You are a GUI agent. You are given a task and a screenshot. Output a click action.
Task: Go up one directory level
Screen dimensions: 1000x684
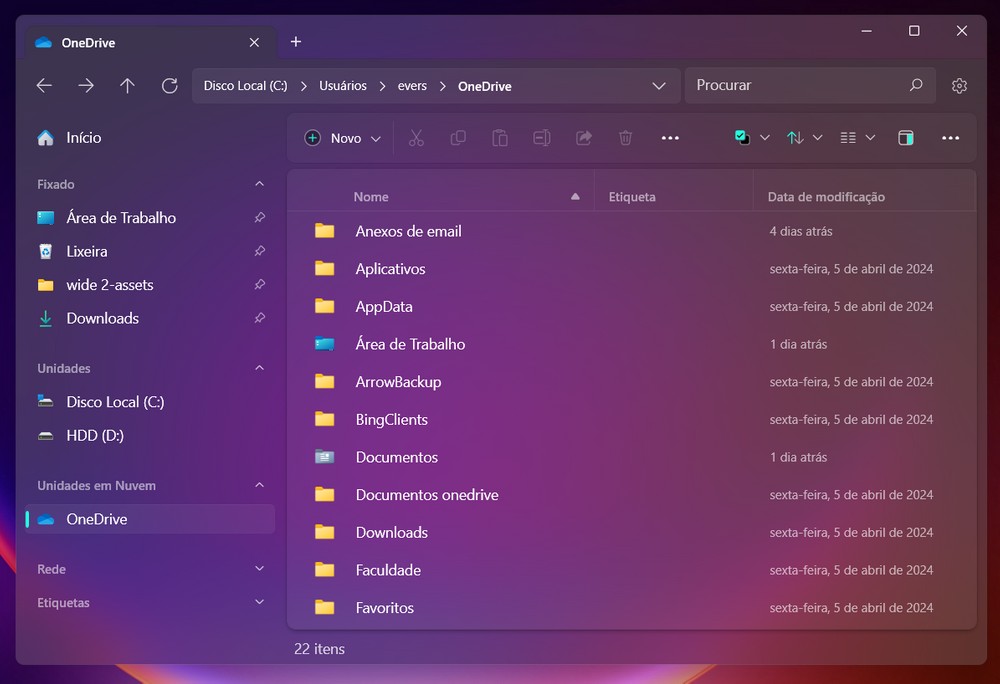[127, 86]
